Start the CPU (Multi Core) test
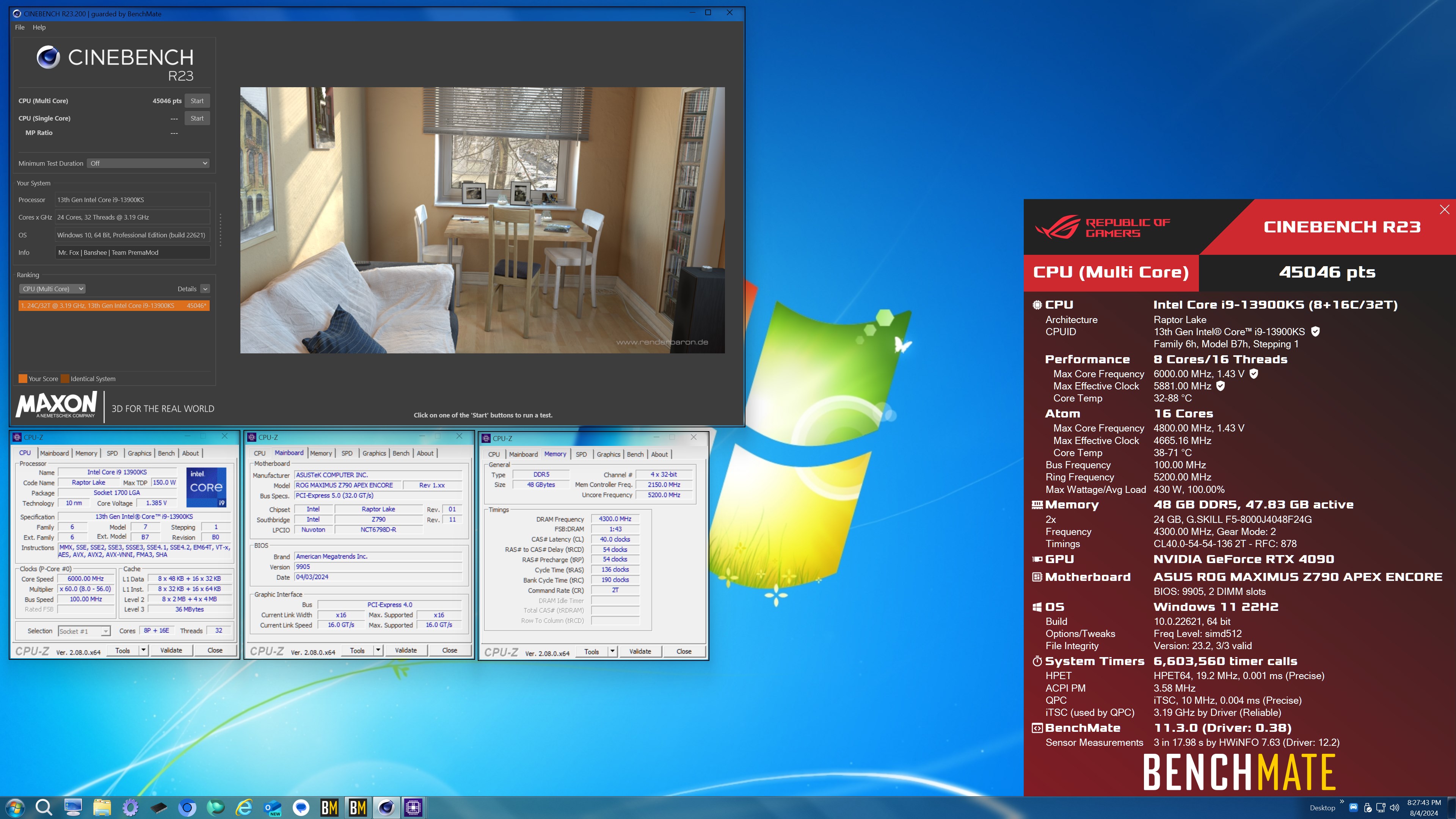Image resolution: width=1456 pixels, height=819 pixels. click(x=197, y=100)
